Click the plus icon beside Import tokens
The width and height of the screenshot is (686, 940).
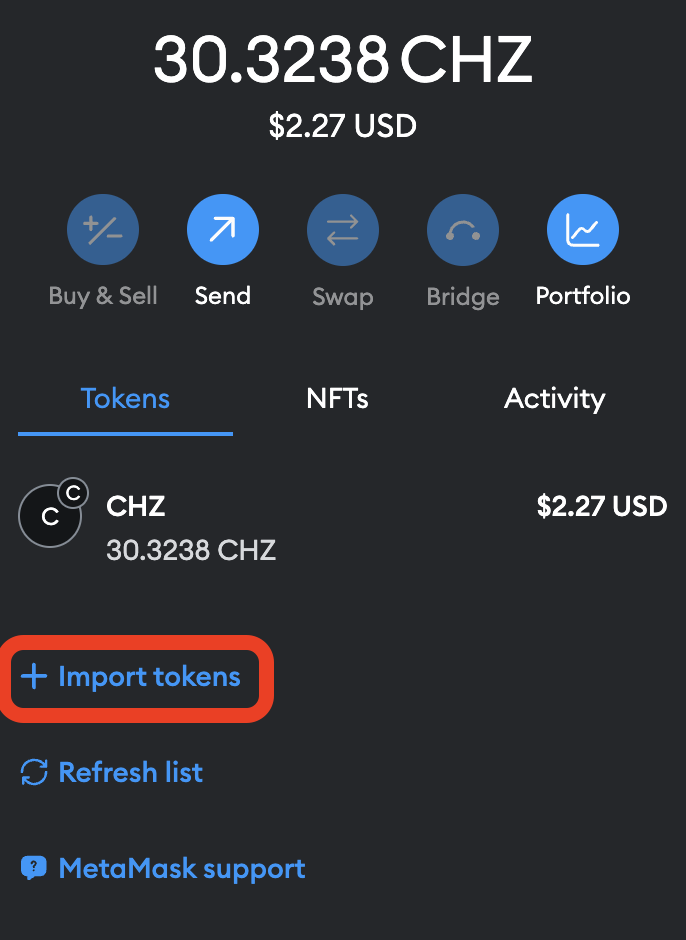pyautogui.click(x=34, y=677)
